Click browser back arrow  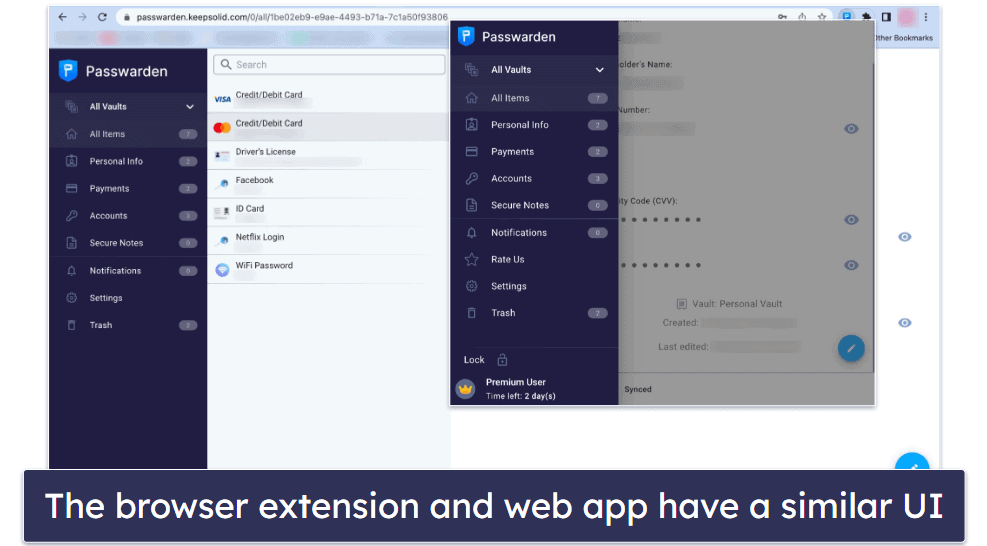point(62,18)
